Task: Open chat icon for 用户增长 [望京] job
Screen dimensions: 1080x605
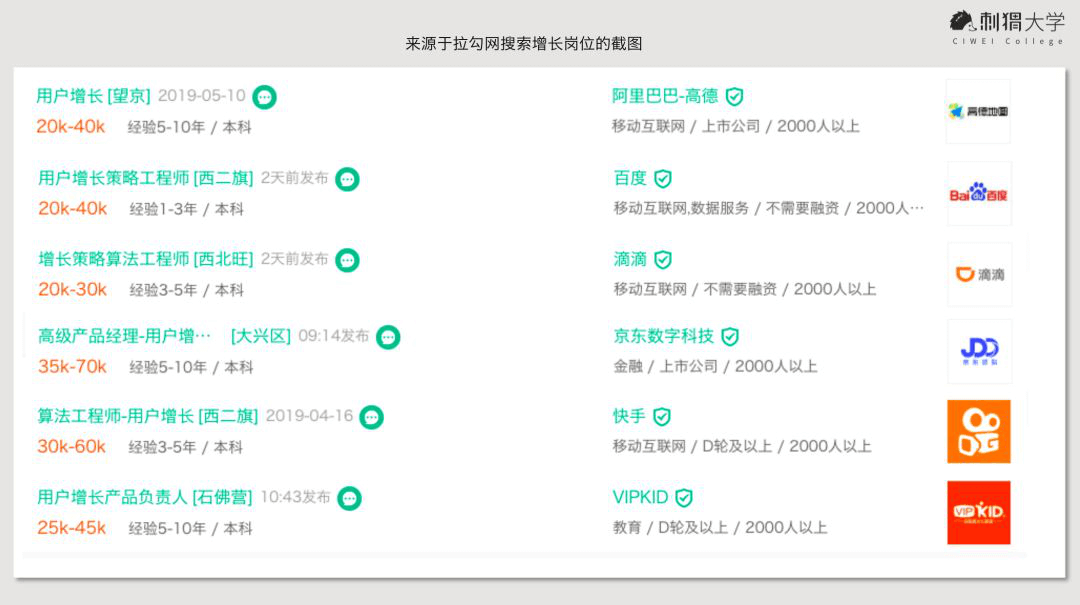Action: [264, 97]
